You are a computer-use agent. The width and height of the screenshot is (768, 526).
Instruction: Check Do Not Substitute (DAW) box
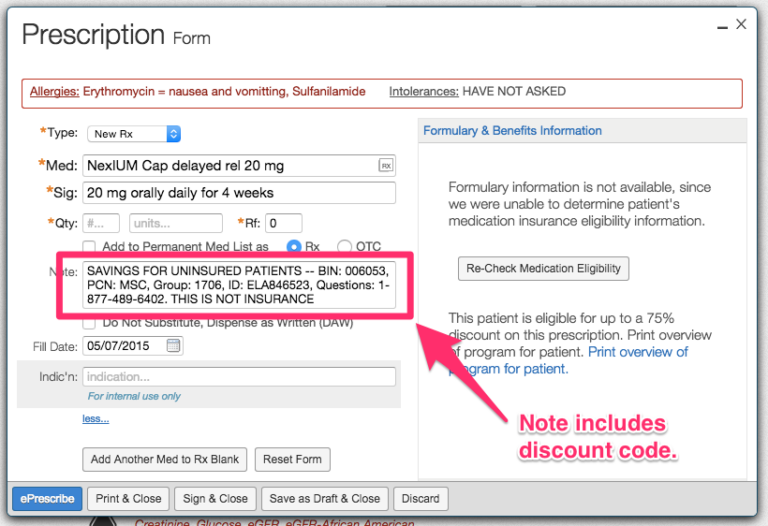(x=89, y=323)
